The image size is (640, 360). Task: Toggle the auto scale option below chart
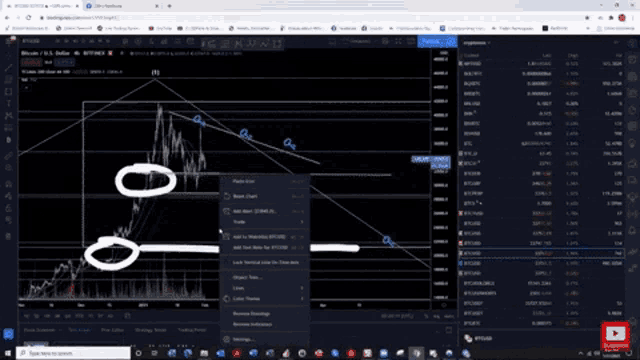click(448, 316)
